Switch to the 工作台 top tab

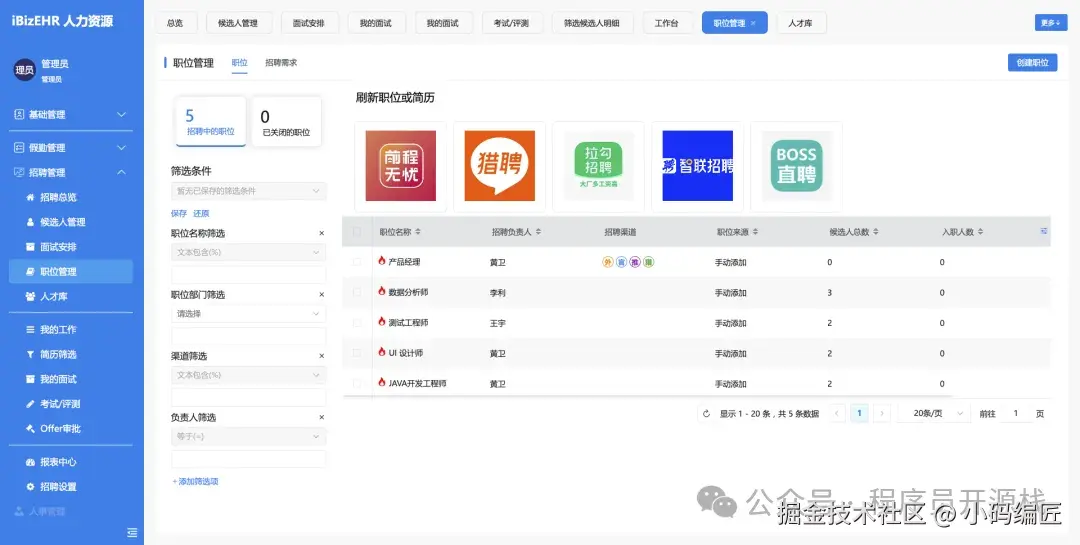(x=666, y=23)
